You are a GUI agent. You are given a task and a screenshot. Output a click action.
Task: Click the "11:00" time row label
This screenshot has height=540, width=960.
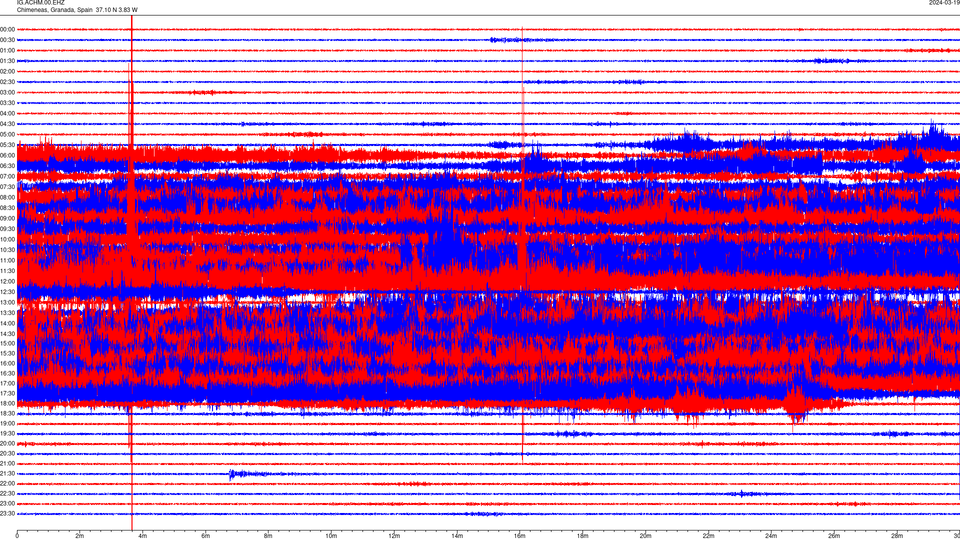(7, 260)
